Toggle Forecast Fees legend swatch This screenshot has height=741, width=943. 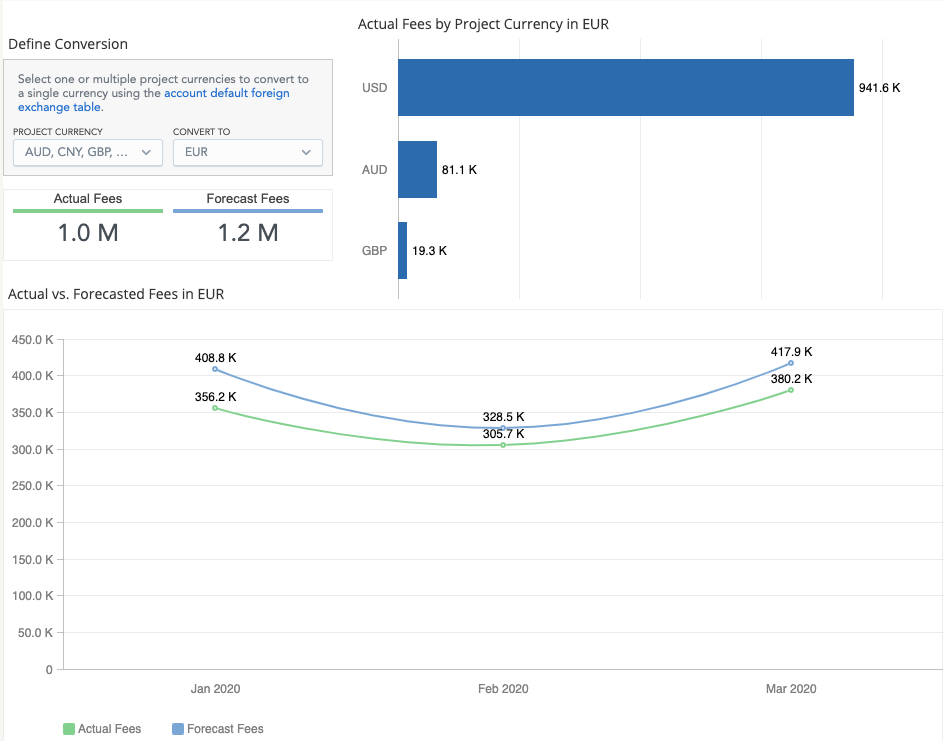point(177,729)
